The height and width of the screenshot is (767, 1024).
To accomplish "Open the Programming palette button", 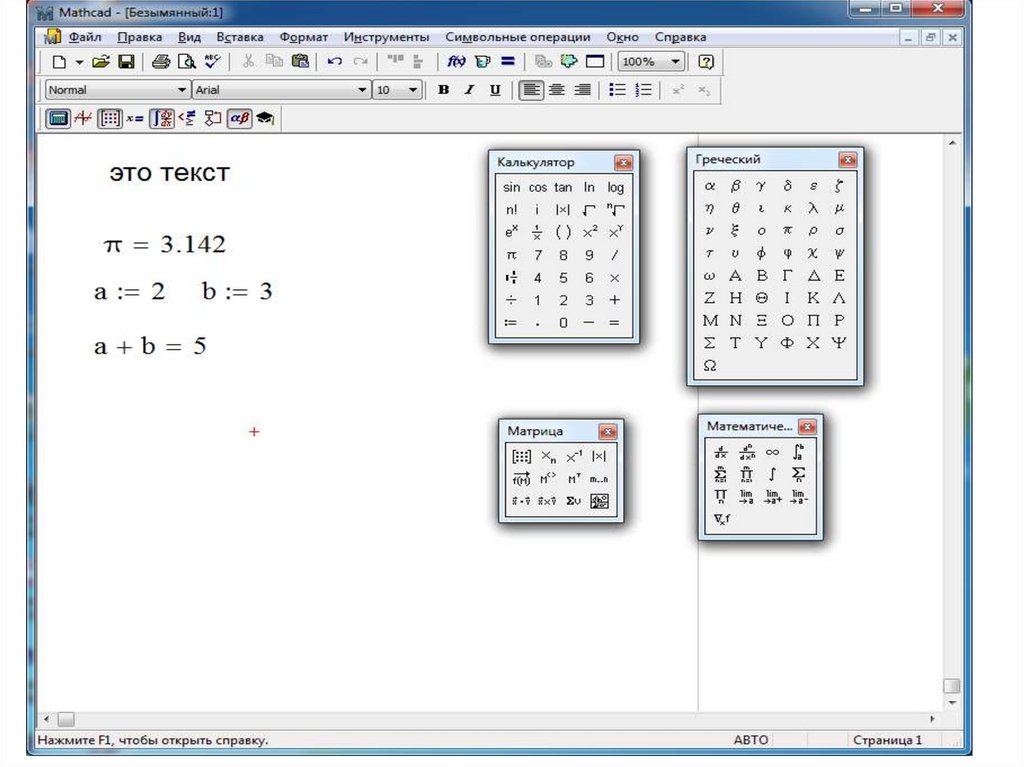I will 213,118.
